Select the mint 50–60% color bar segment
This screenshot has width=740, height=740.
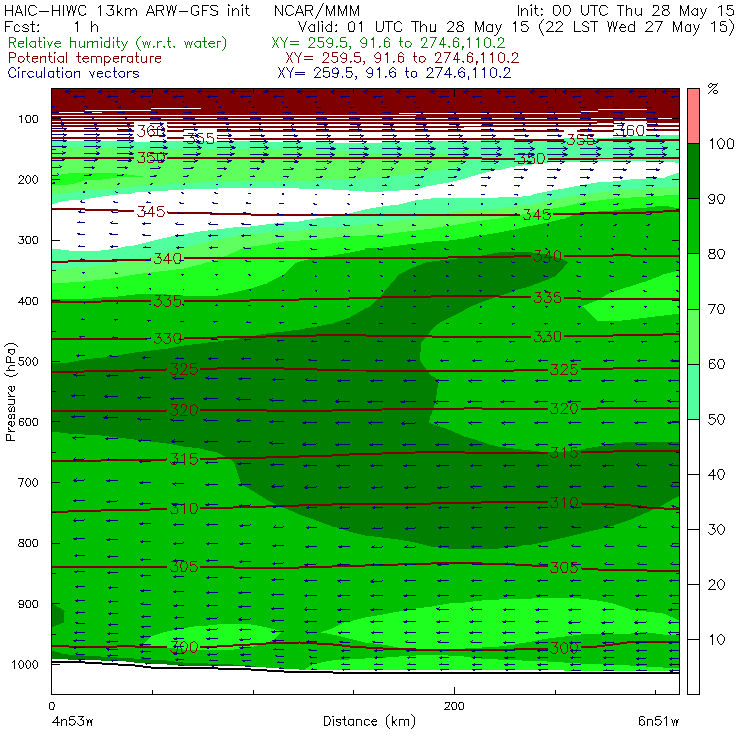point(693,392)
